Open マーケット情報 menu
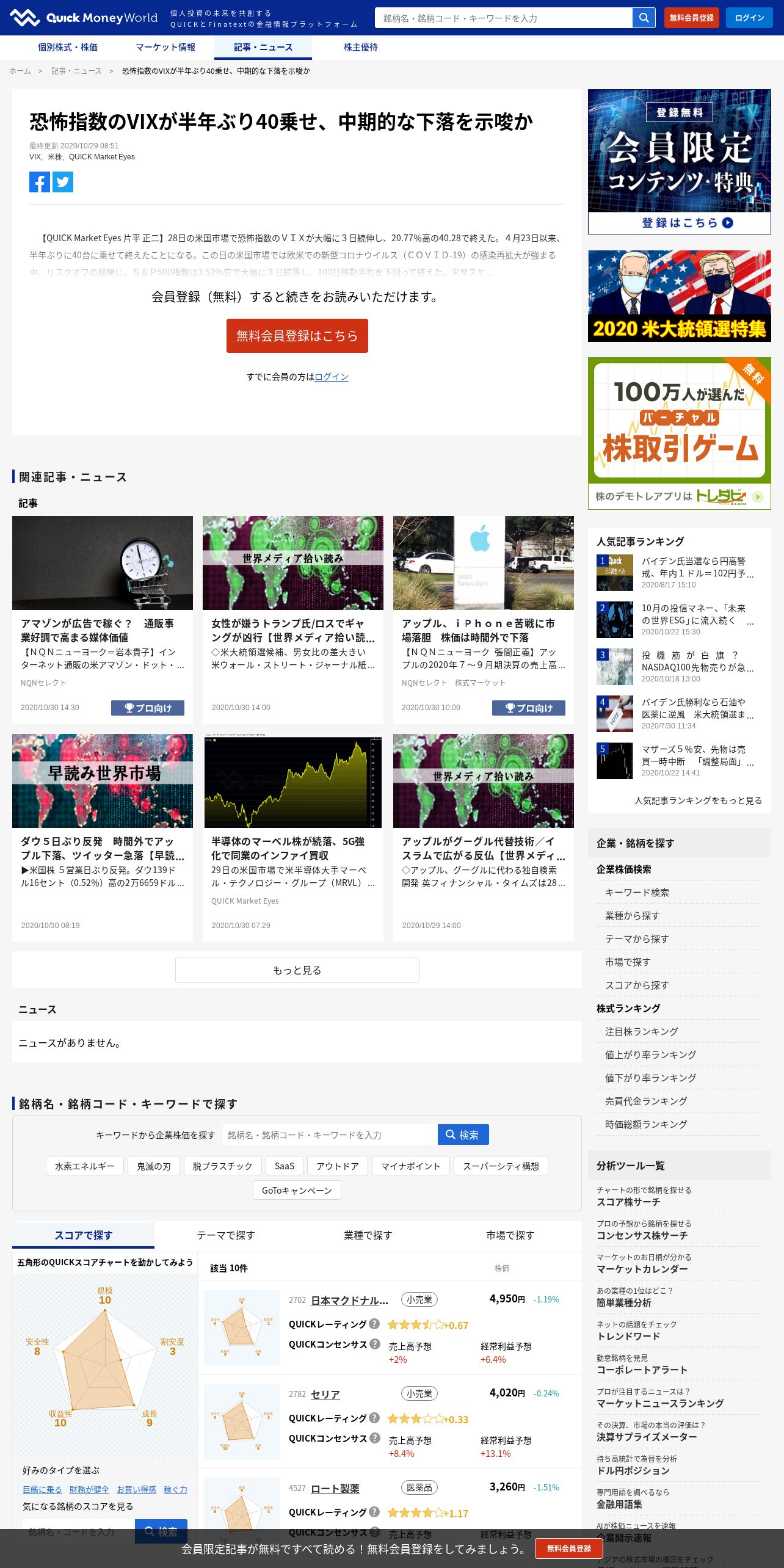Viewport: 784px width, 1568px height. click(x=165, y=47)
